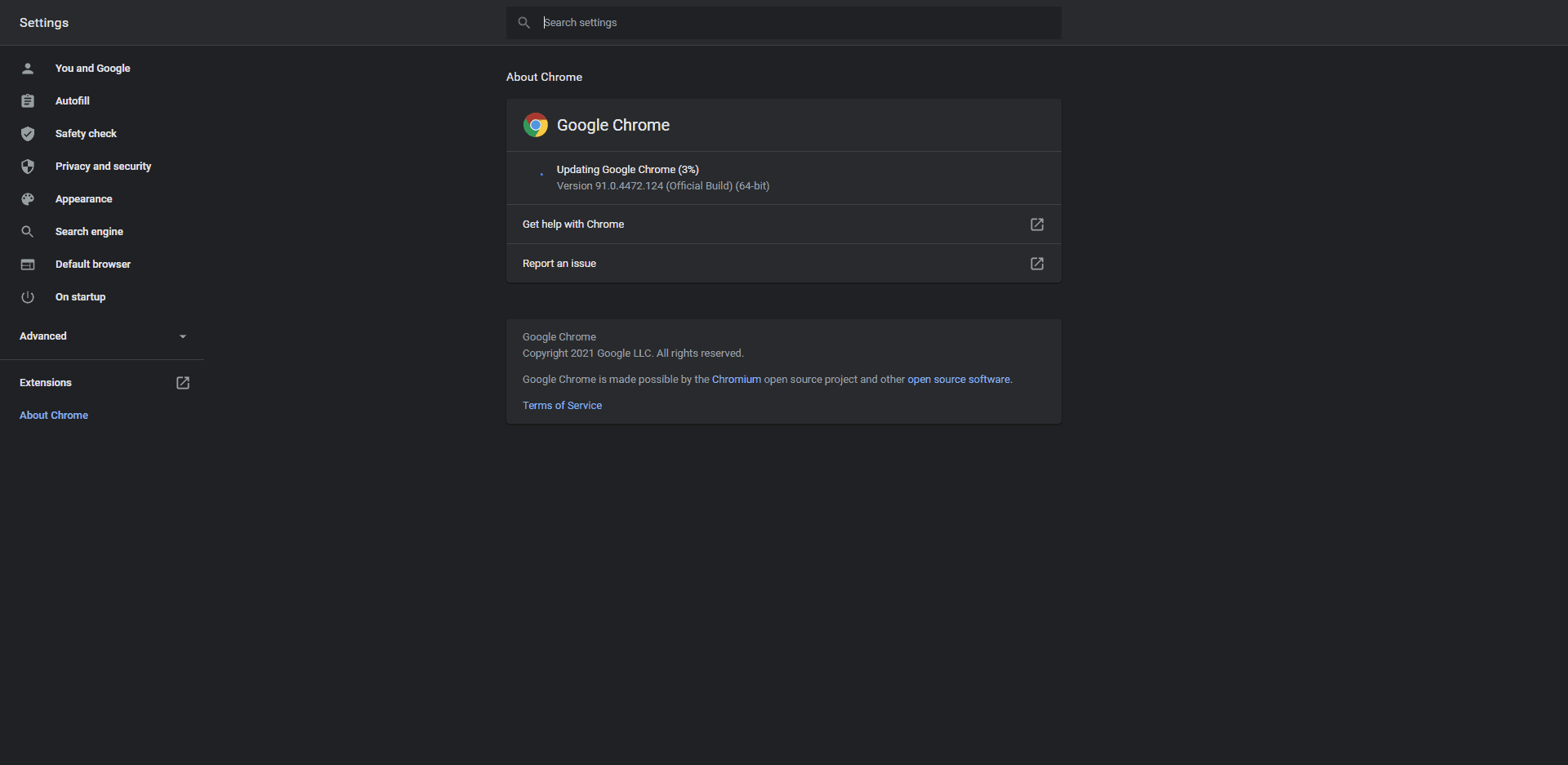The height and width of the screenshot is (765, 1568).
Task: Click the open-in-new icon for Report an issue
Action: click(1037, 264)
